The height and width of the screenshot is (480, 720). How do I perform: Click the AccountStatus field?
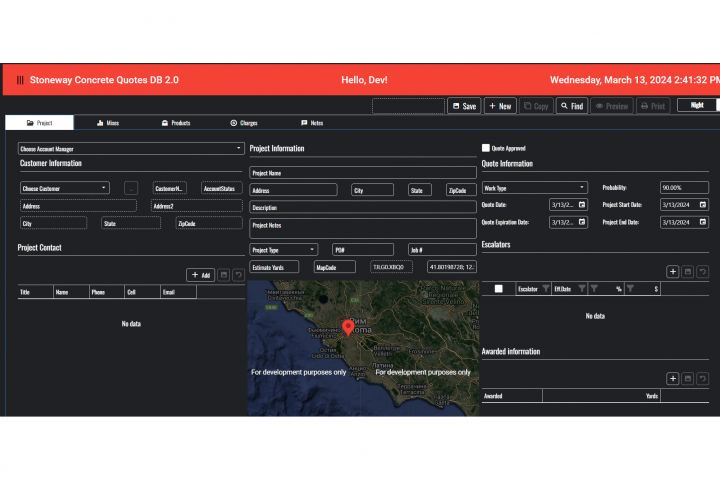point(222,188)
